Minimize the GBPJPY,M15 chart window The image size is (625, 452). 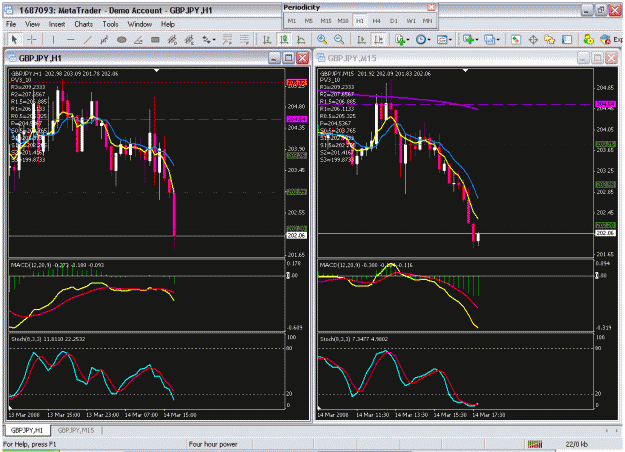tap(583, 58)
